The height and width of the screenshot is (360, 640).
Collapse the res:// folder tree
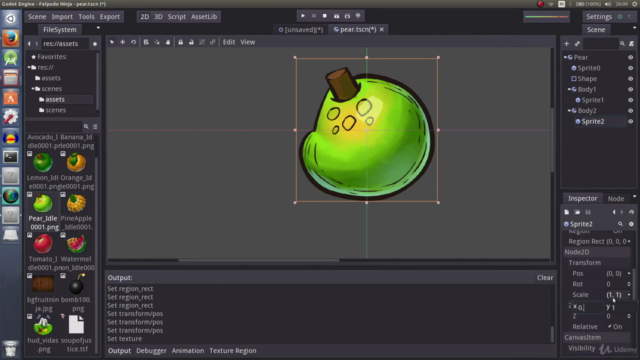coord(29,67)
